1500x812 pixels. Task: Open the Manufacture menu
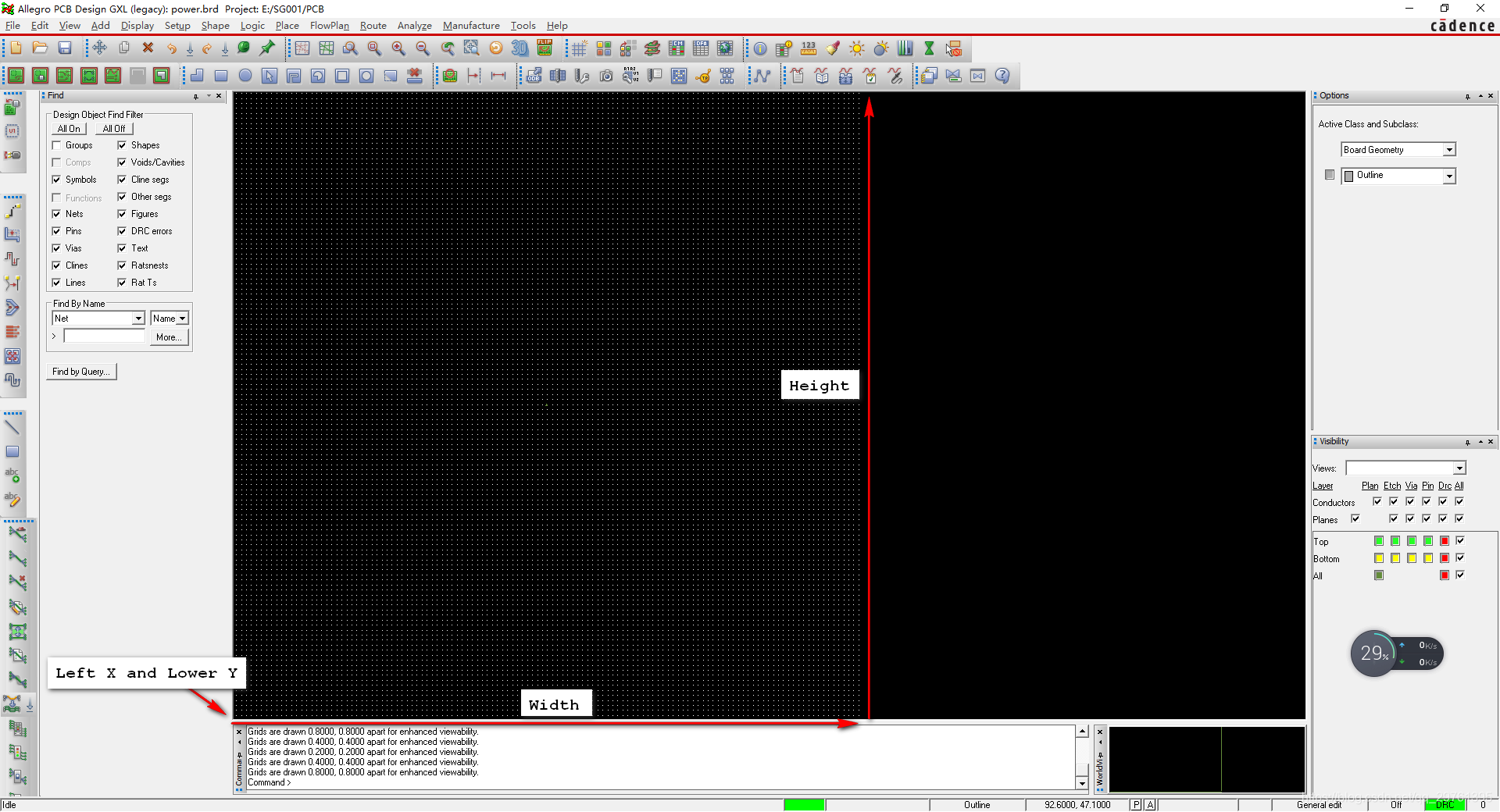(470, 26)
